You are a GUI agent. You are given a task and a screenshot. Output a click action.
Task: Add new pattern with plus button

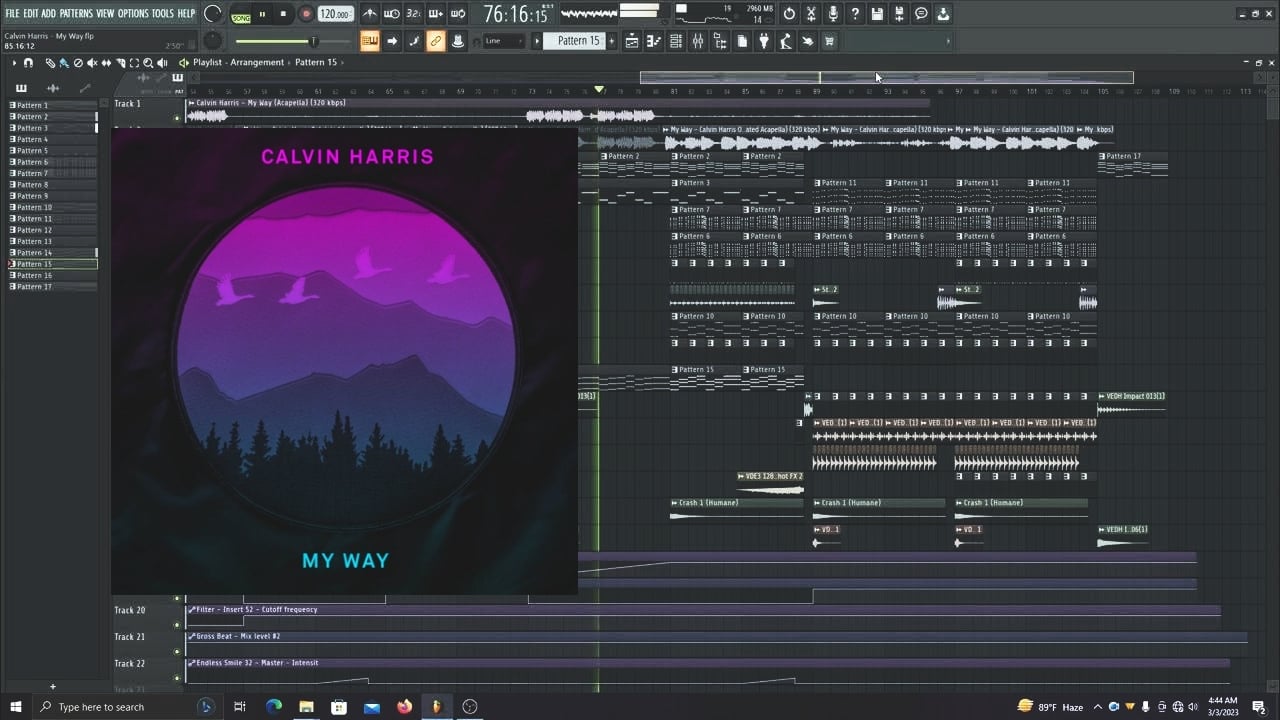coord(613,41)
